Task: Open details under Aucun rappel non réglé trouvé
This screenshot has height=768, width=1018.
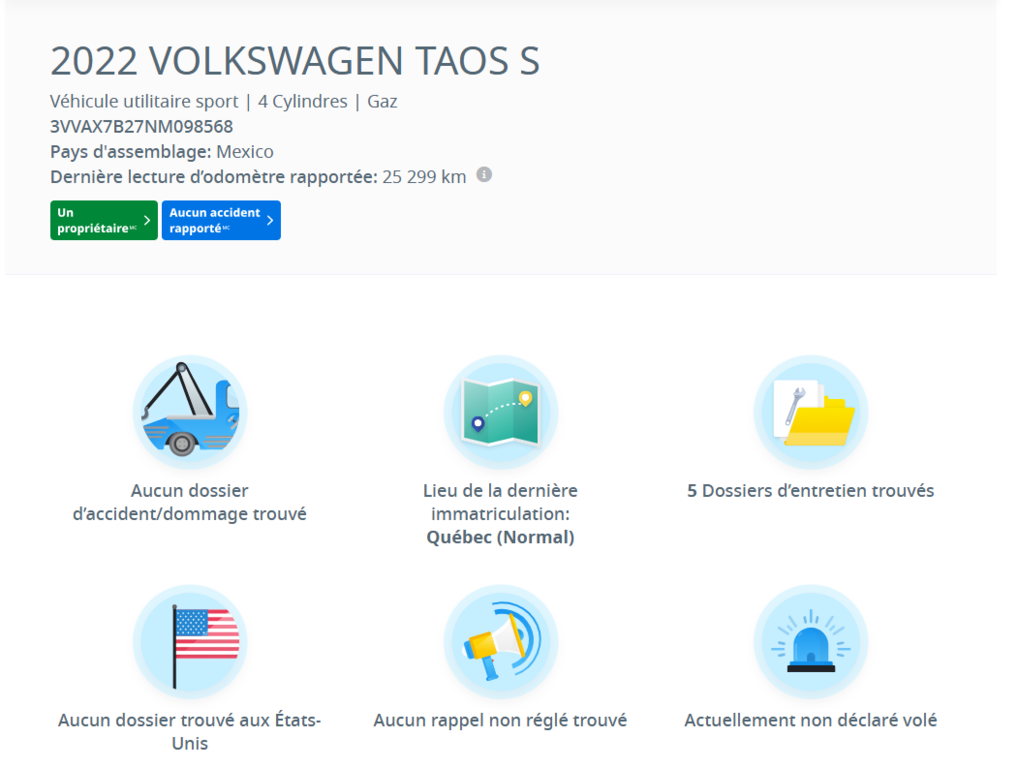Action: pos(500,719)
